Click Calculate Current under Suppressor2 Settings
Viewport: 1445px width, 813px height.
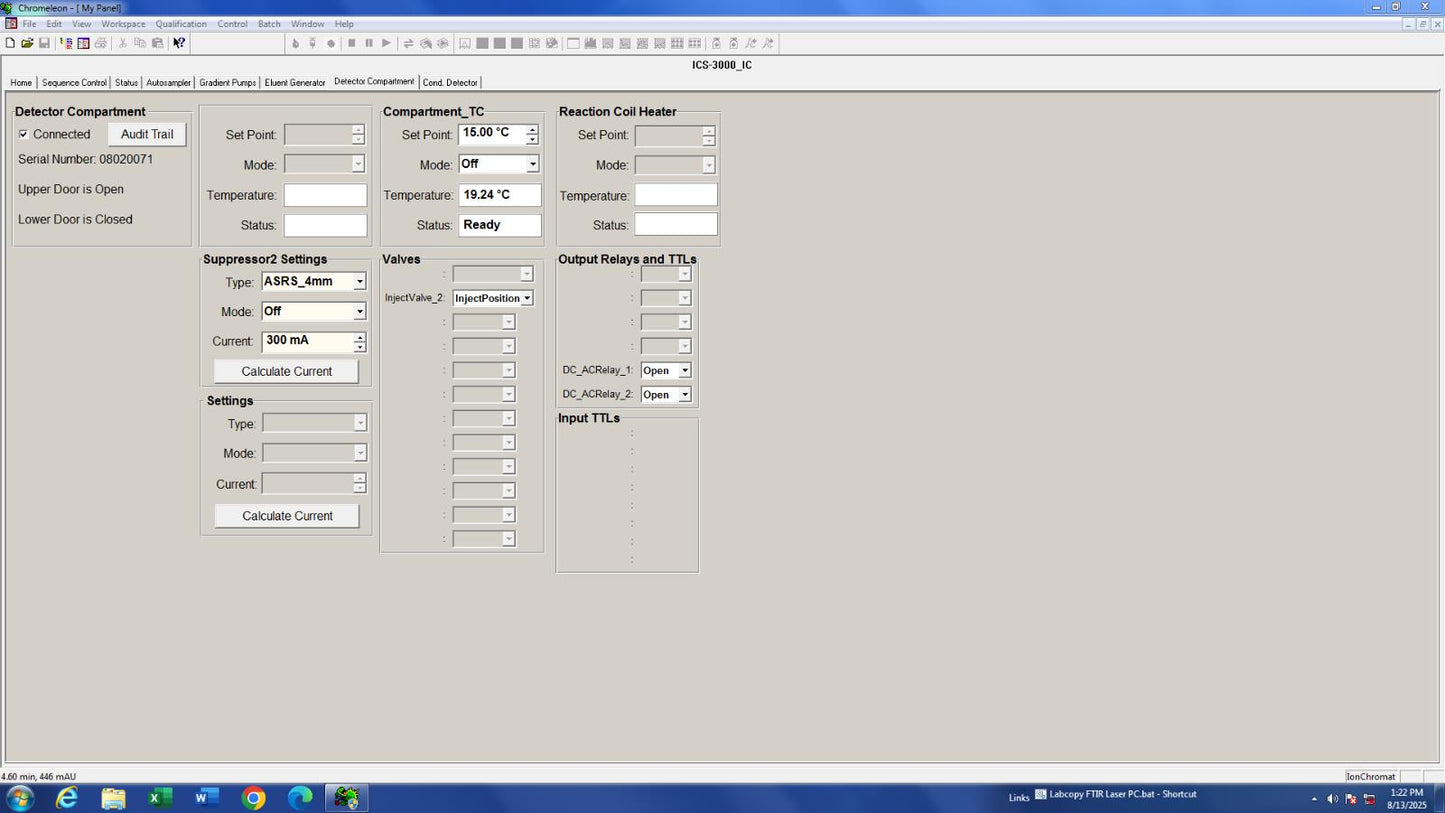(286, 371)
